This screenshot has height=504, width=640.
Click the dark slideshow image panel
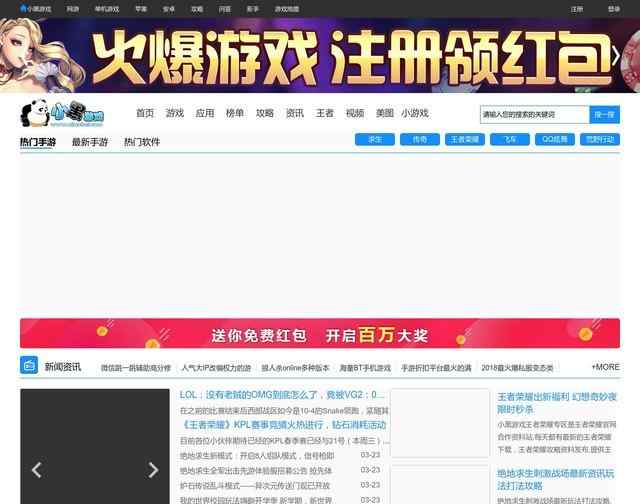point(95,446)
